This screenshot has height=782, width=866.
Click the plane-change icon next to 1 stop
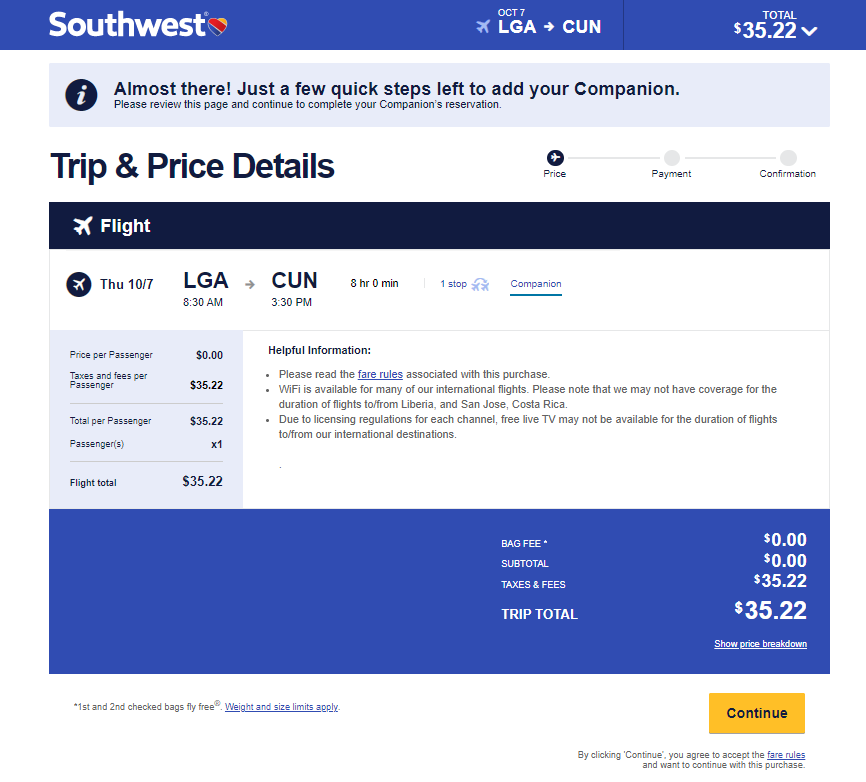[480, 284]
